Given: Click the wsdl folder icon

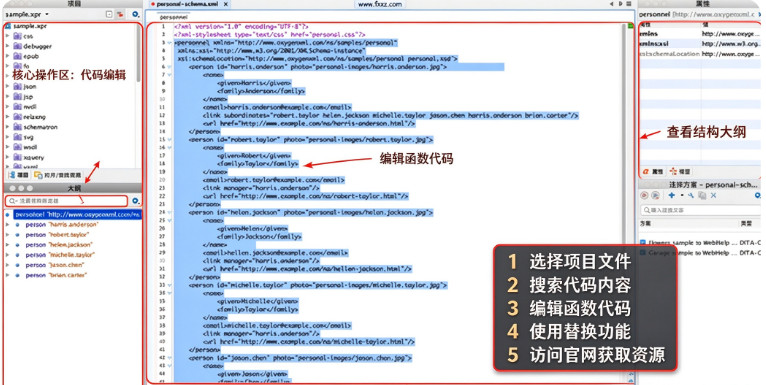Looking at the screenshot, I should pos(17,147).
